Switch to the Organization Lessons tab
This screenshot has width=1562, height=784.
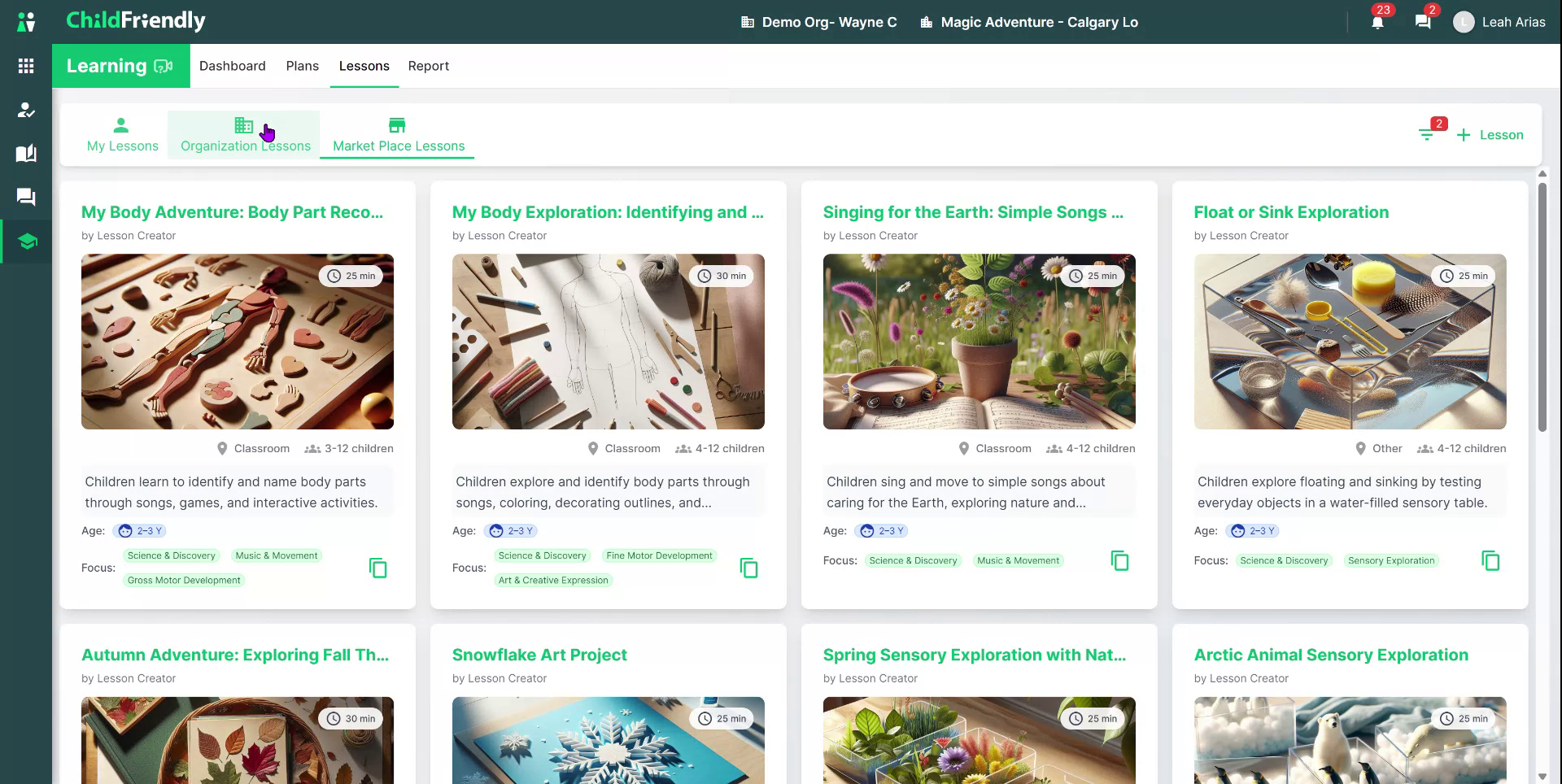[x=245, y=135]
